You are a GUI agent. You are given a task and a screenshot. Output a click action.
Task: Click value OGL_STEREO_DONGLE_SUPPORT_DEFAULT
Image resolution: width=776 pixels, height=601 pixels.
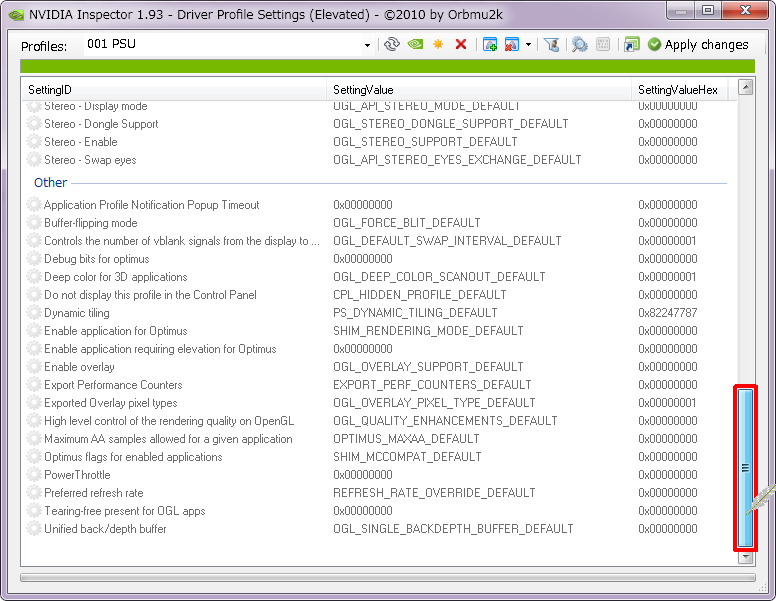tap(450, 124)
